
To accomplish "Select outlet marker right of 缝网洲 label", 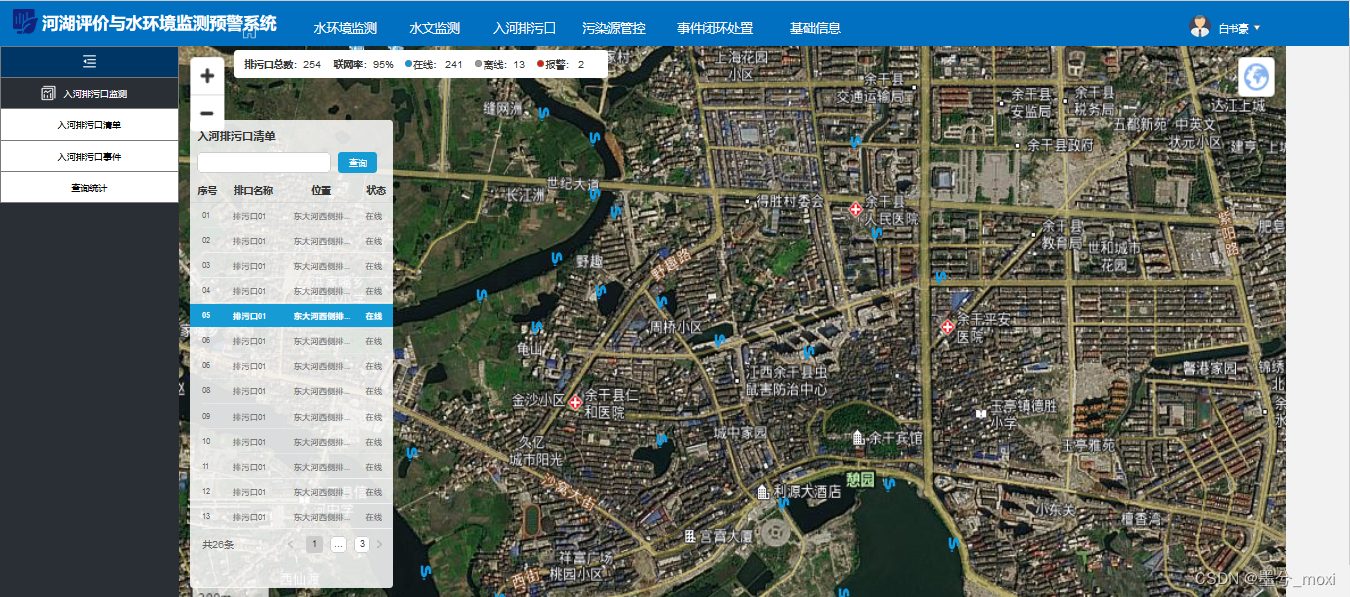I will click(544, 113).
